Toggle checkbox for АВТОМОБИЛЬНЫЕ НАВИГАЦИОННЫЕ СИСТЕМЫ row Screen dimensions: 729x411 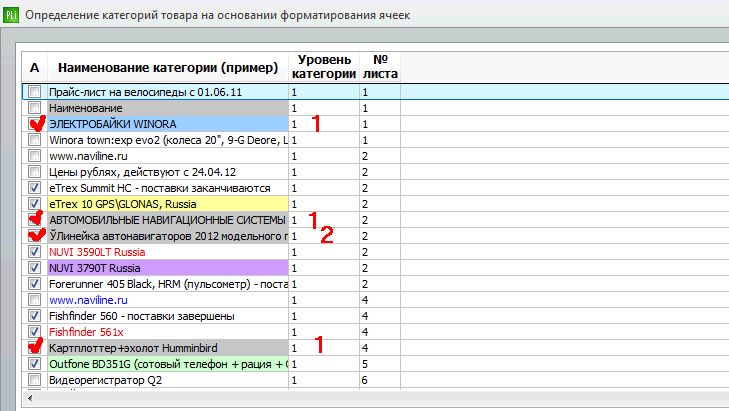[x=34, y=219]
